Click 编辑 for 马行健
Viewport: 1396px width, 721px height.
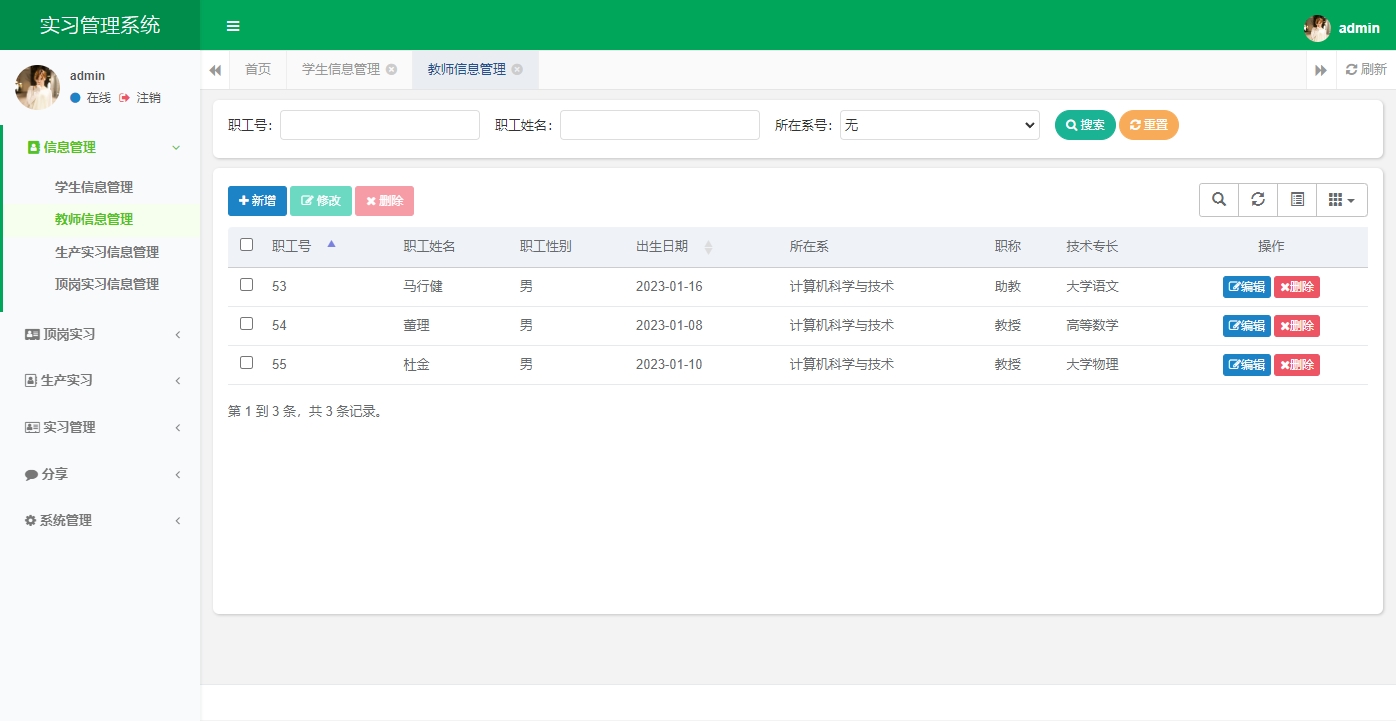1246,287
